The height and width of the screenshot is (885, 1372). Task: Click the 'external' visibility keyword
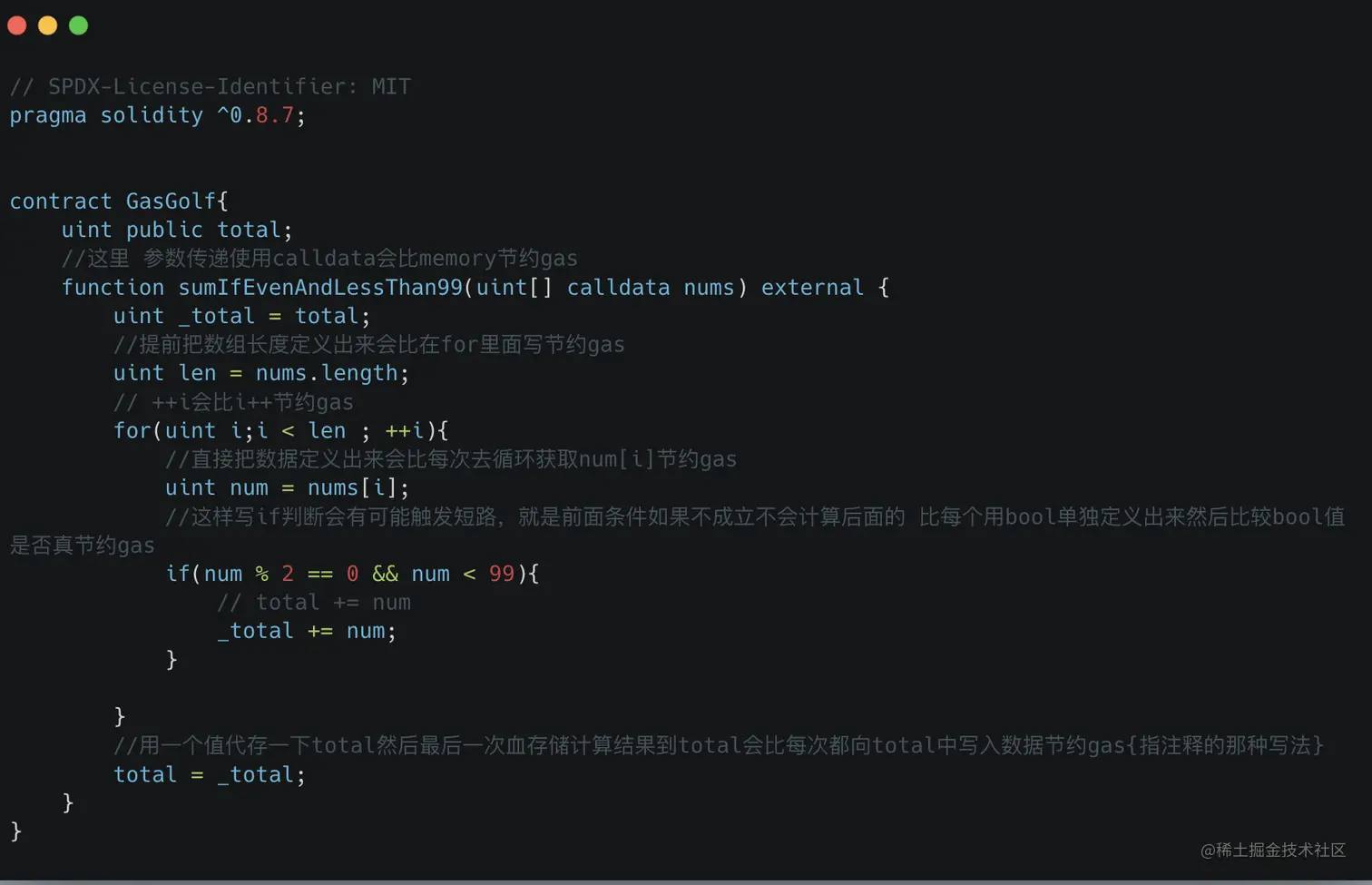812,287
